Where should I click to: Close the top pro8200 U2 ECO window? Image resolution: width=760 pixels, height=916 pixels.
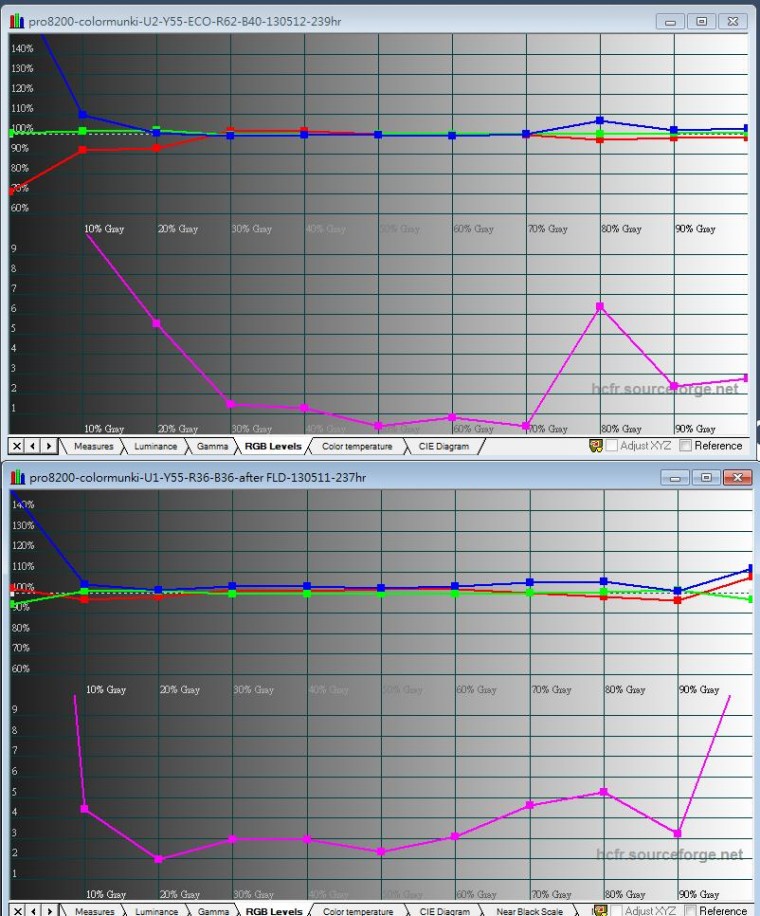[733, 22]
